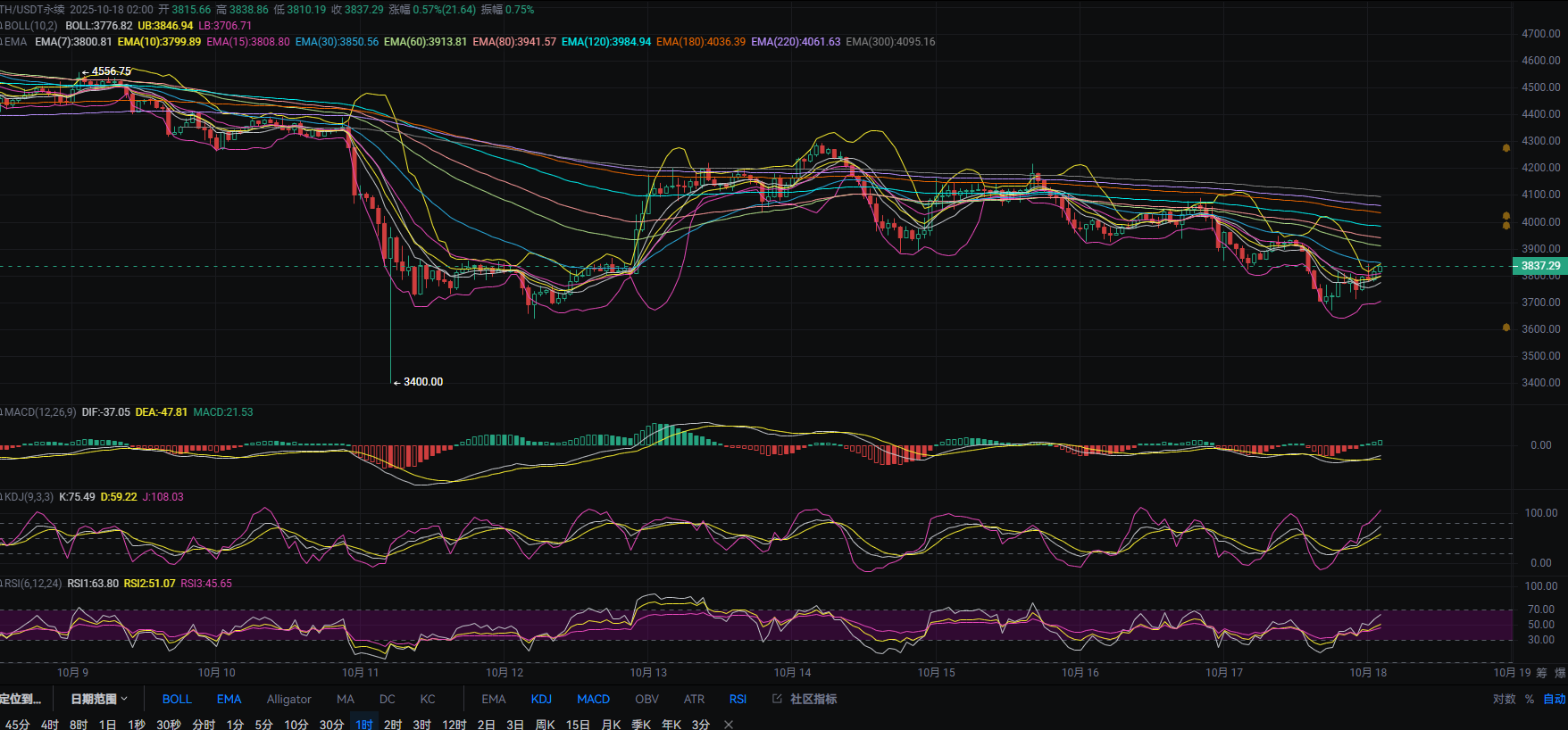Screen dimensions: 1568x730
Task: Select the 周K weekly timeframe
Action: [x=545, y=724]
